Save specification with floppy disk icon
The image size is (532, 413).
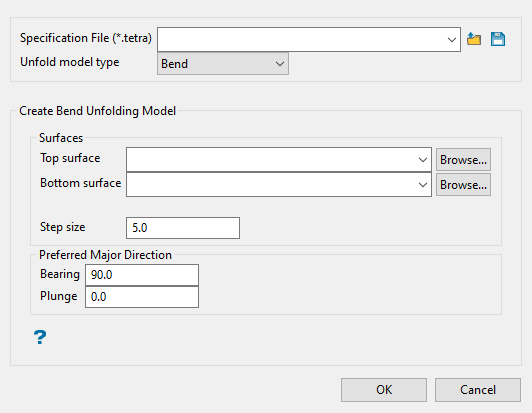[498, 39]
